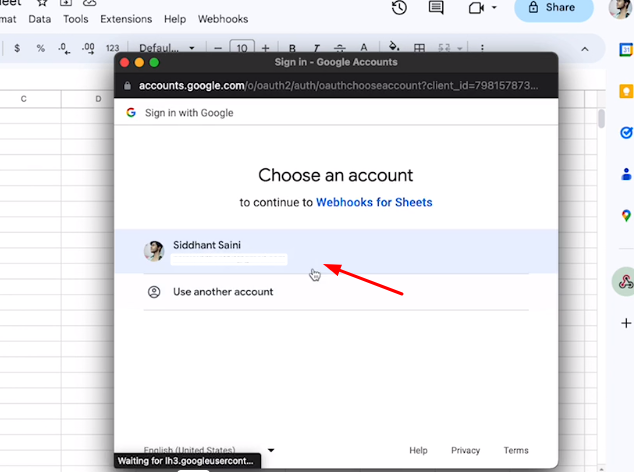Open profile avatar in Sheets header
This screenshot has width=634, height=472.
click(x=621, y=8)
